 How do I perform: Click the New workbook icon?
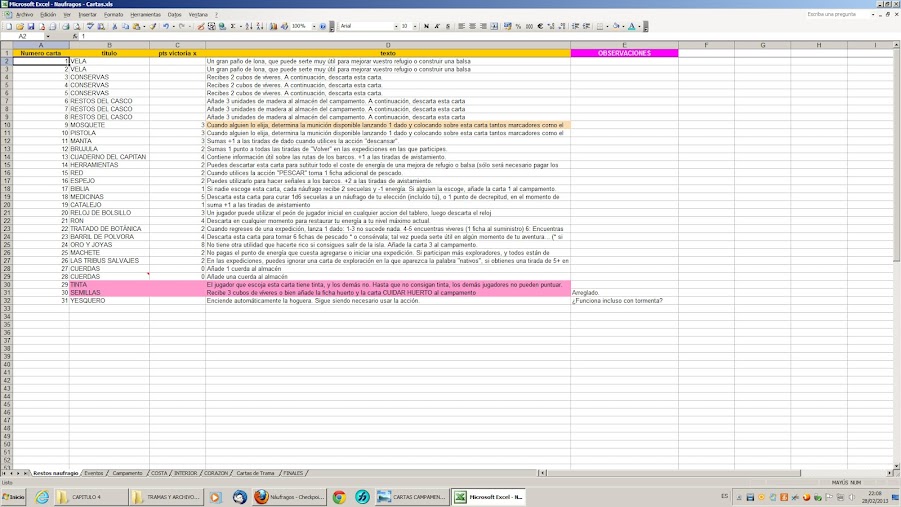point(9,26)
